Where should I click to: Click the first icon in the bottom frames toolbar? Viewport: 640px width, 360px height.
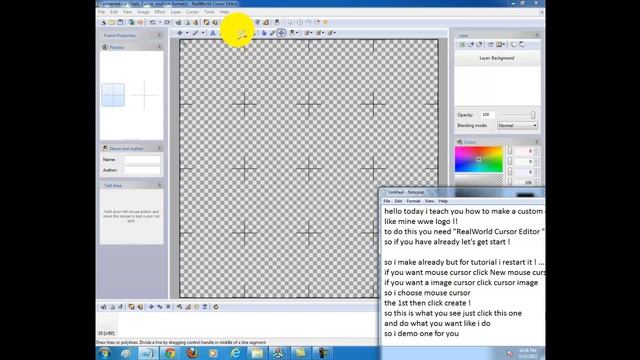[103, 307]
